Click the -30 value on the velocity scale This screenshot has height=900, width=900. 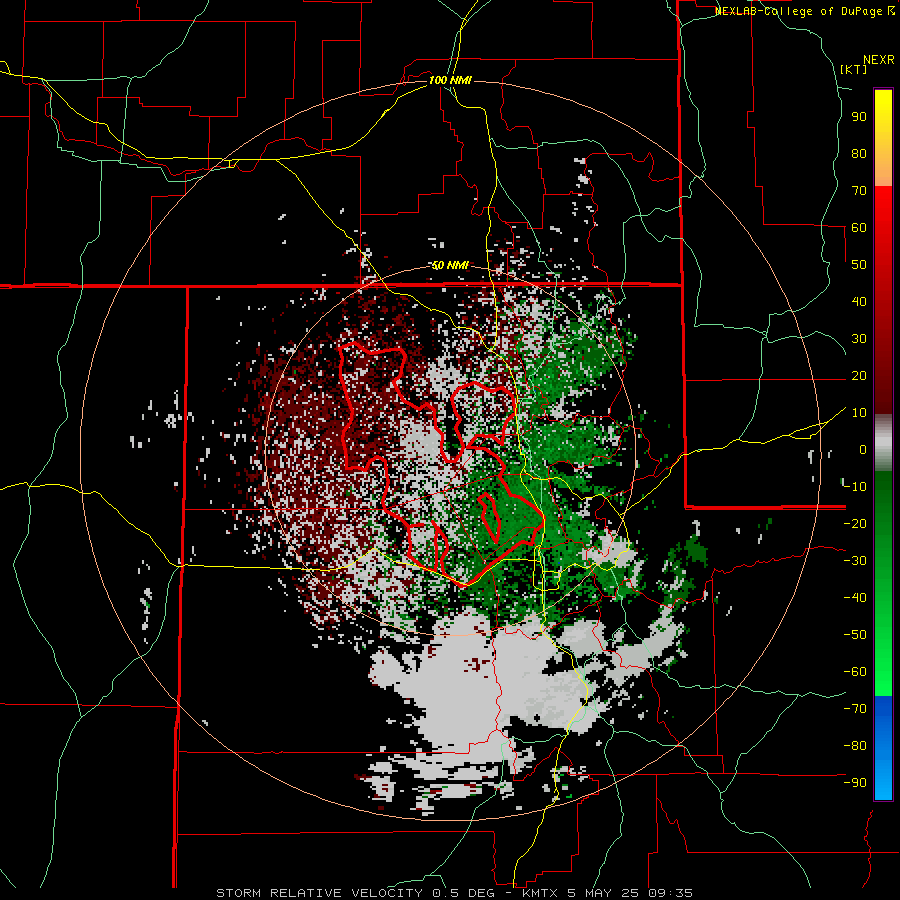pos(855,561)
